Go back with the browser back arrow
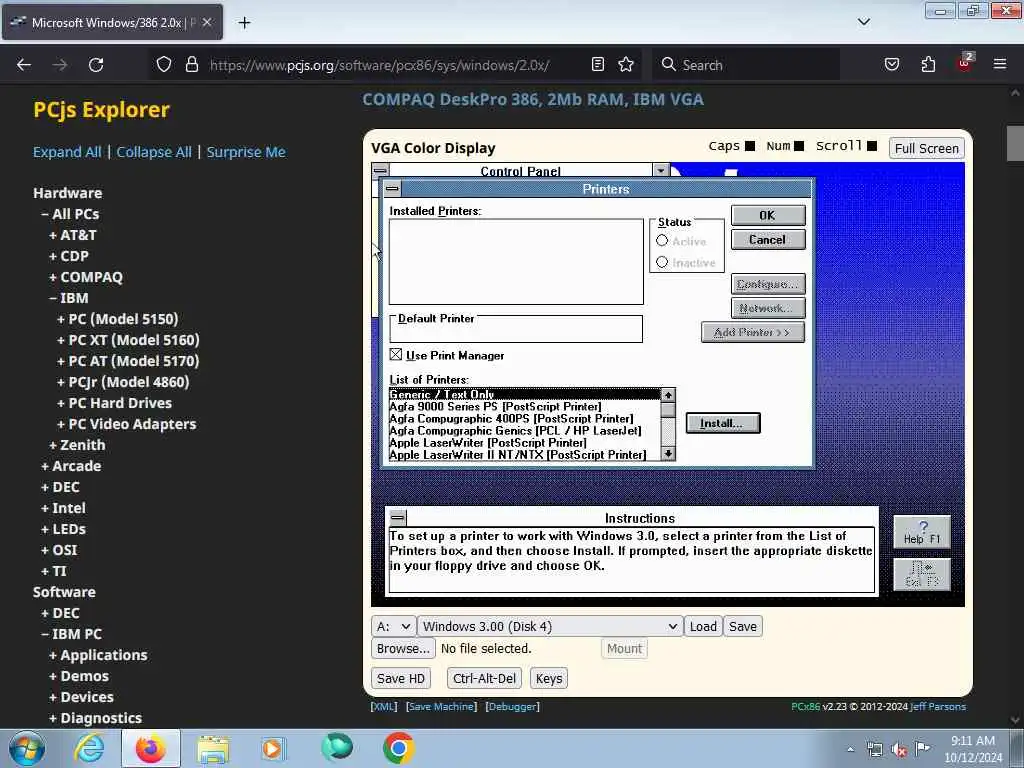 24,65
